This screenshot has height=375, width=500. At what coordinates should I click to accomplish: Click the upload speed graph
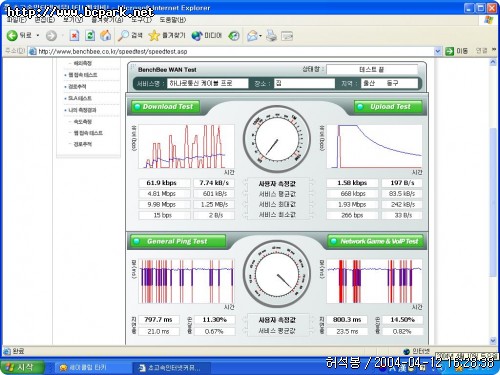(x=374, y=147)
